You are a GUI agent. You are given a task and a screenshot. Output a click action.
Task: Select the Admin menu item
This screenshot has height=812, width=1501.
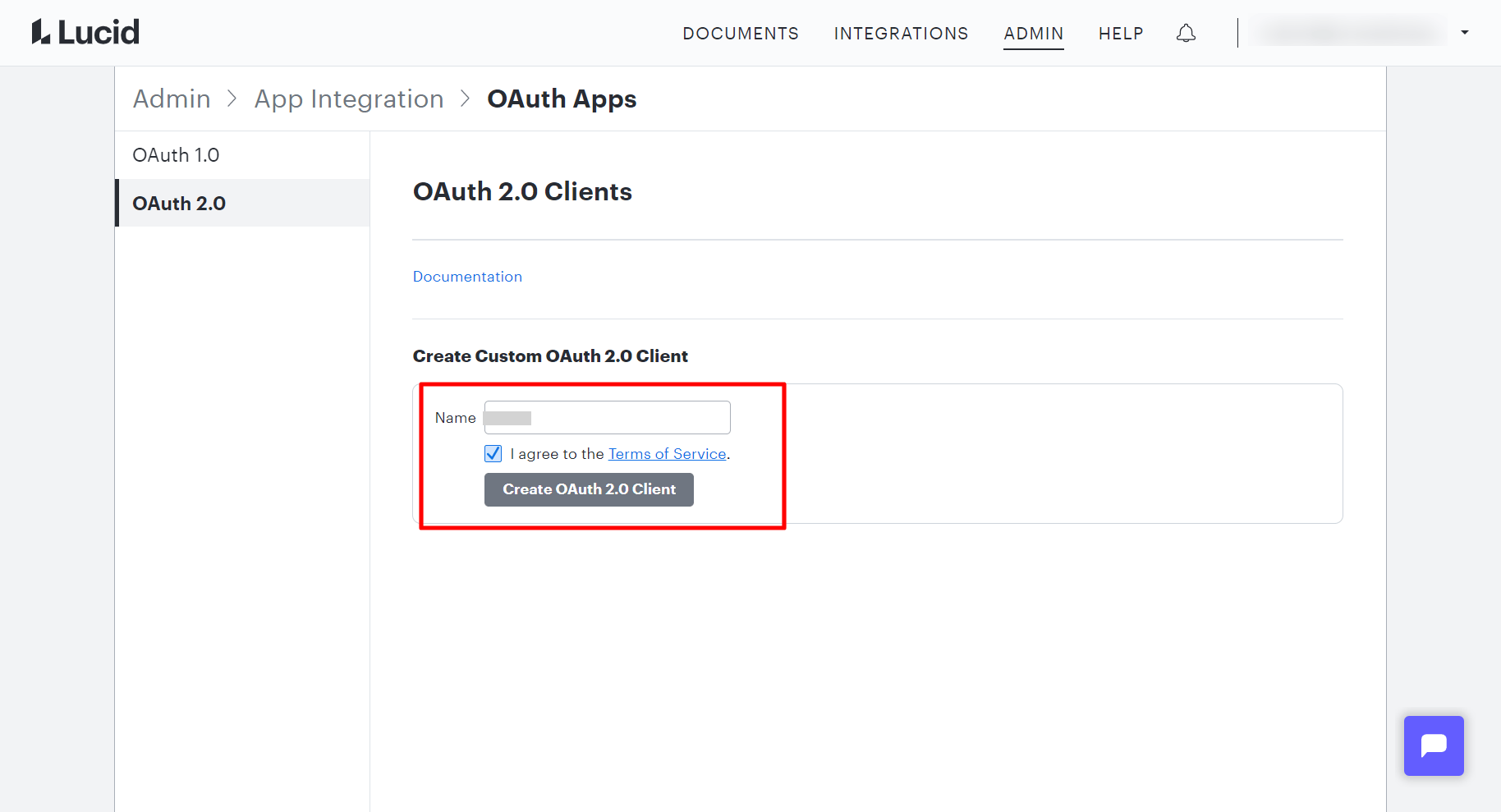pos(1034,34)
